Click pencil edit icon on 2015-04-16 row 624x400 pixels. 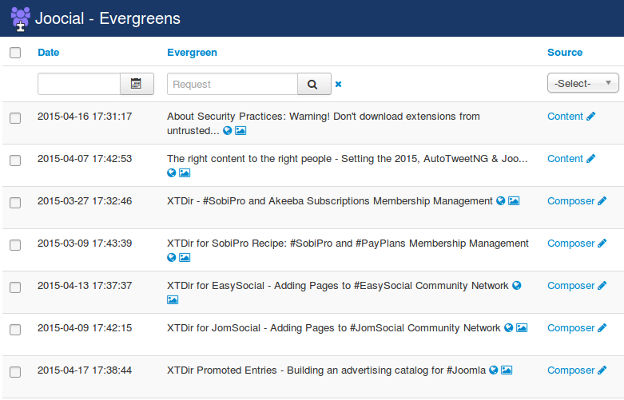pyautogui.click(x=591, y=116)
